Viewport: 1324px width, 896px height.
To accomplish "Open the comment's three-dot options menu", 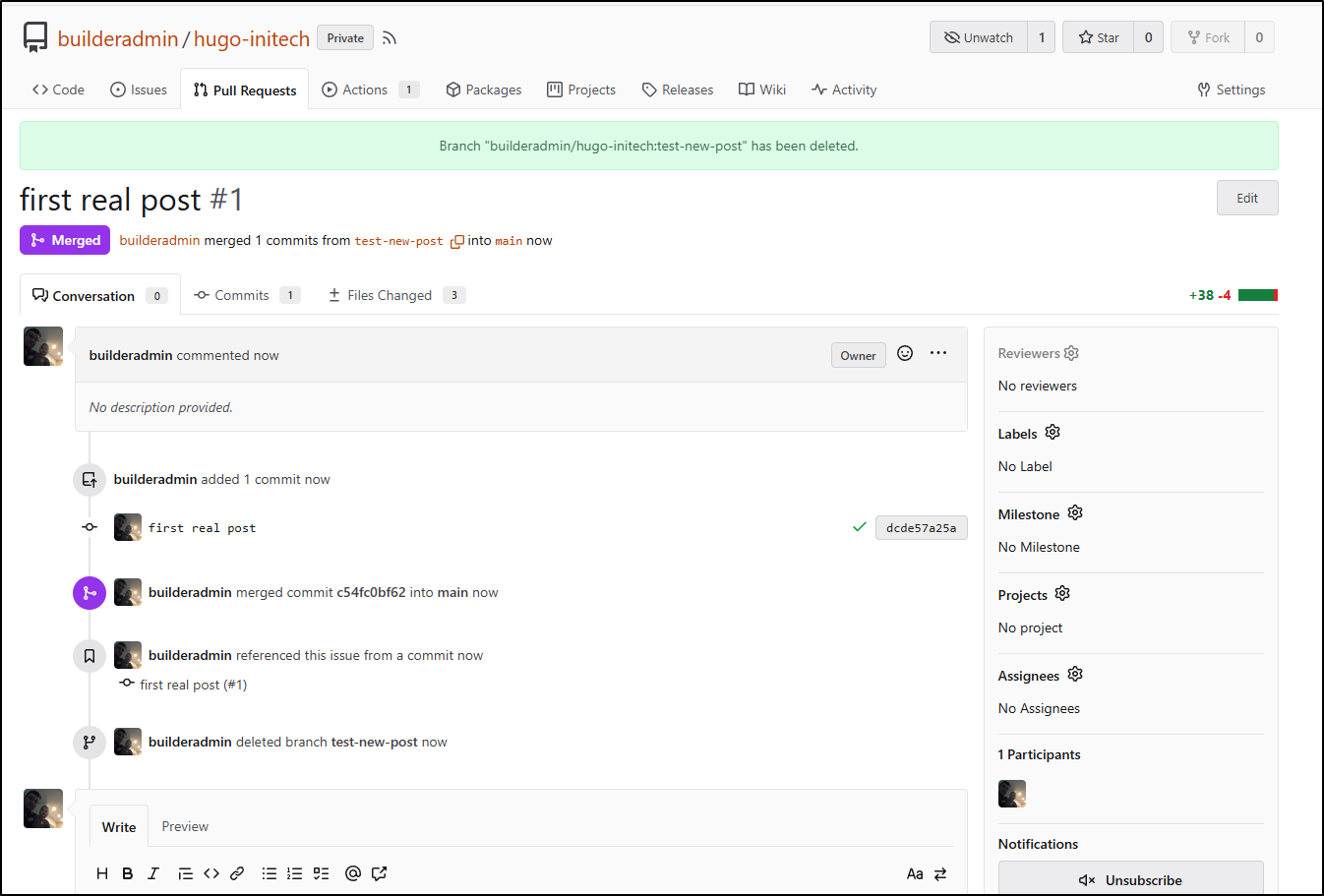I will (938, 353).
